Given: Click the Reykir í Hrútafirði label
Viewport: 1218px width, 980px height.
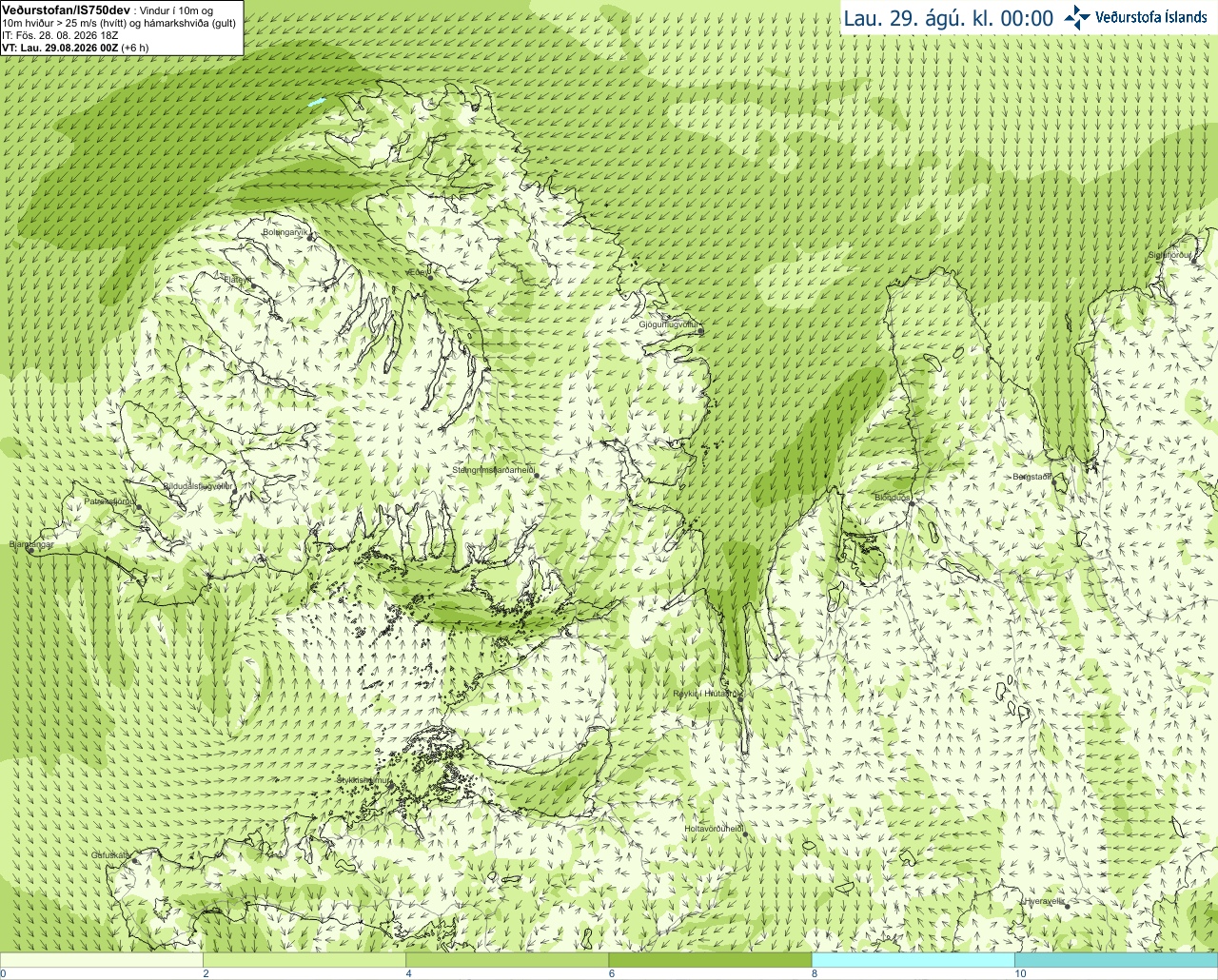Looking at the screenshot, I should [x=706, y=694].
